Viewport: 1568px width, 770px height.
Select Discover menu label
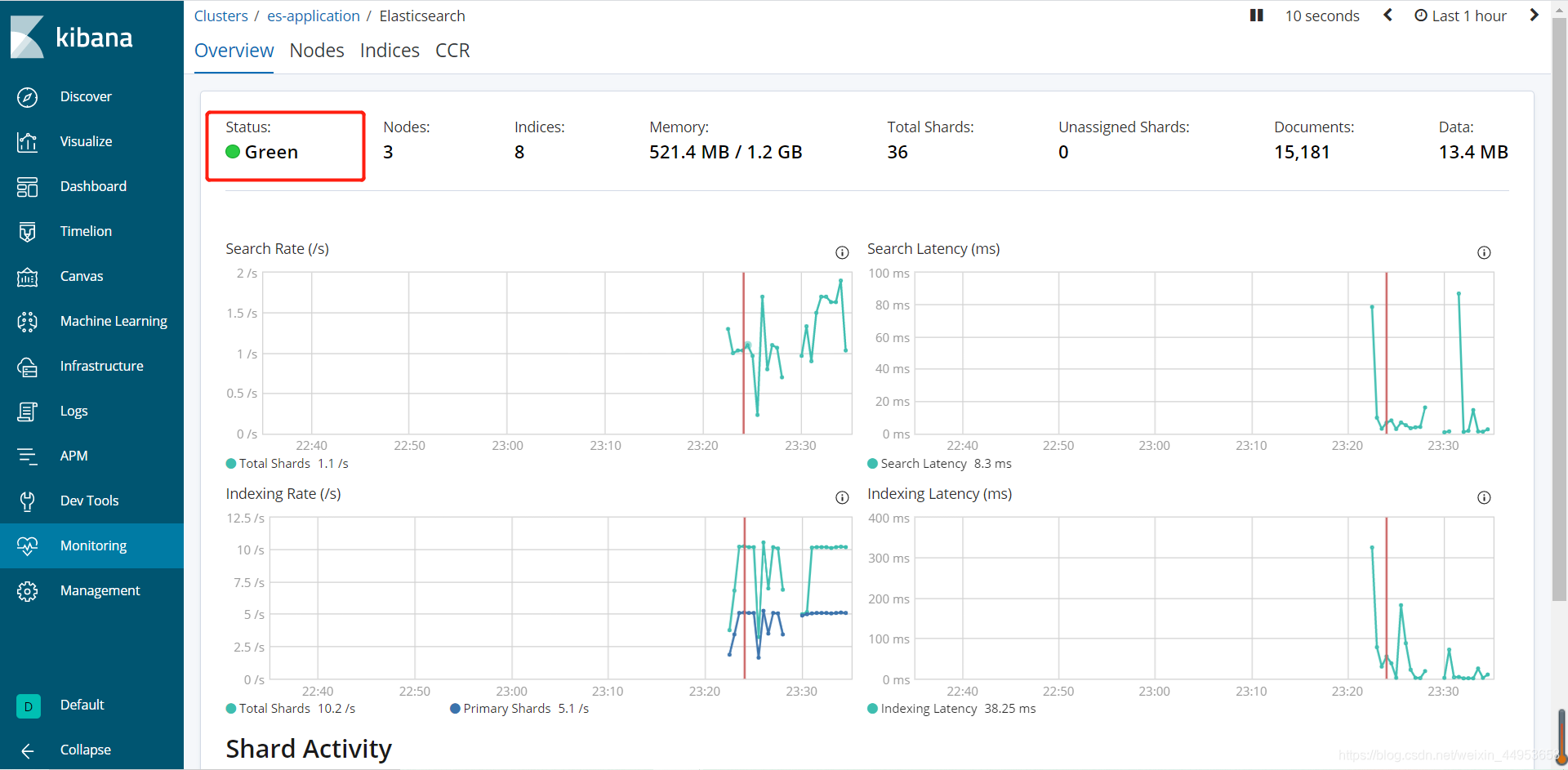[86, 97]
